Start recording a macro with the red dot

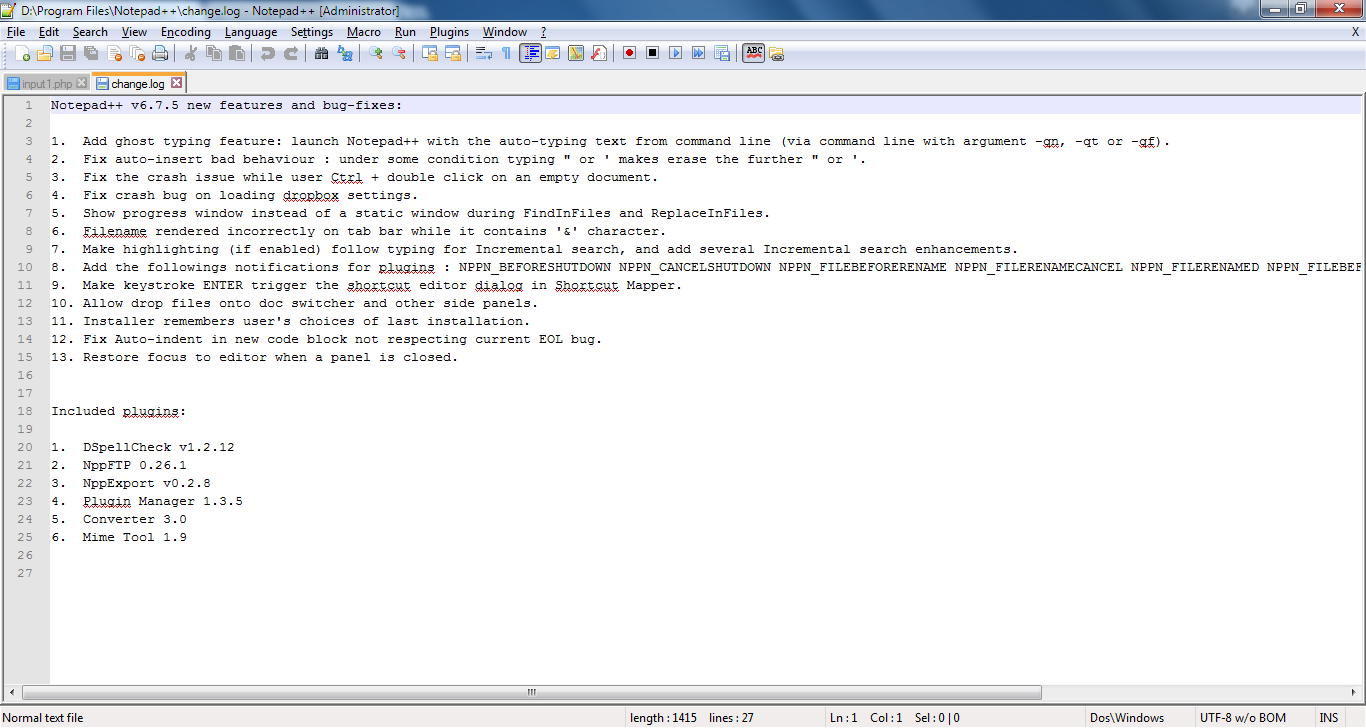630,53
